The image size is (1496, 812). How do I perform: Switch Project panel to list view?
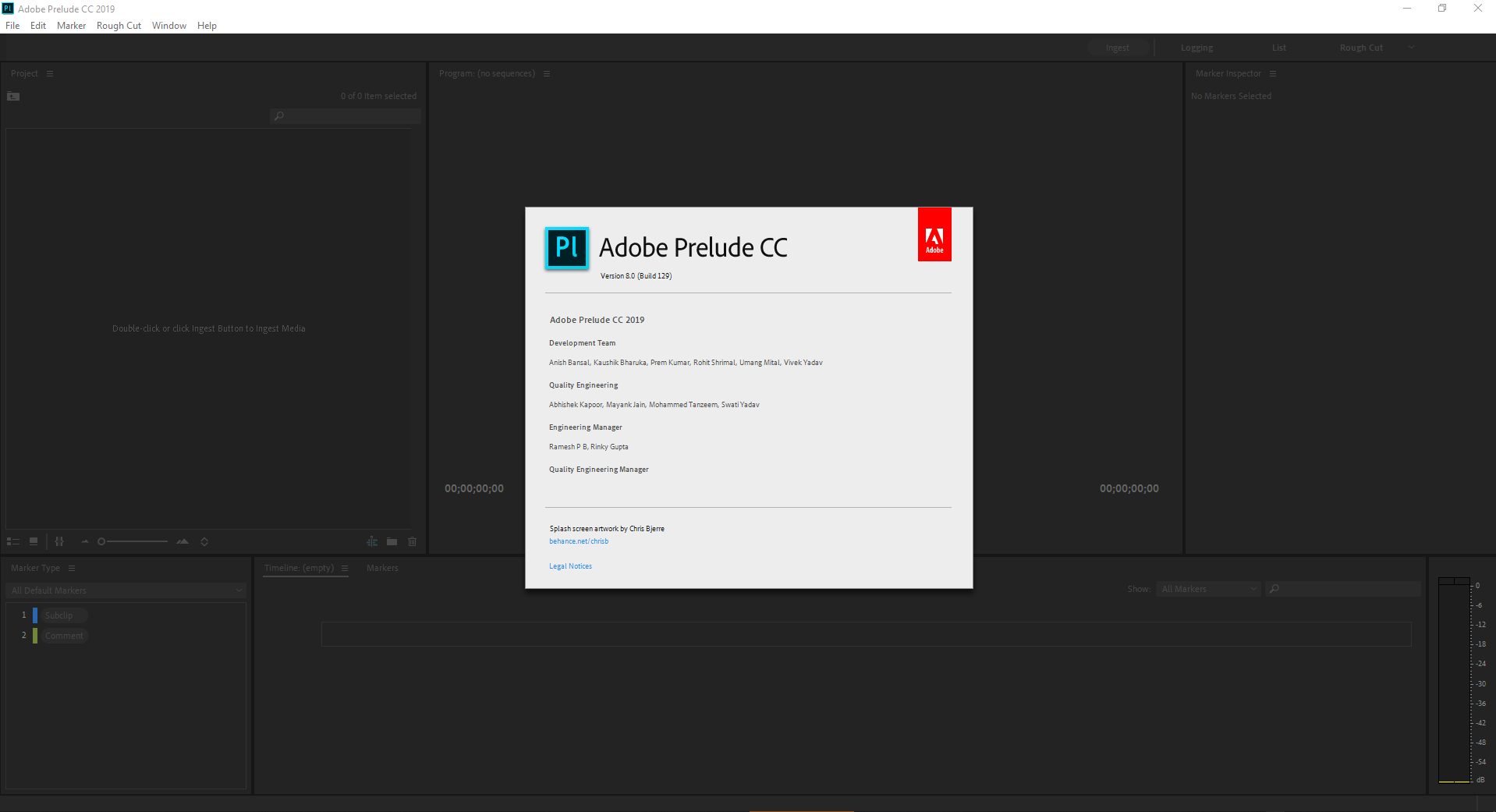tap(13, 541)
